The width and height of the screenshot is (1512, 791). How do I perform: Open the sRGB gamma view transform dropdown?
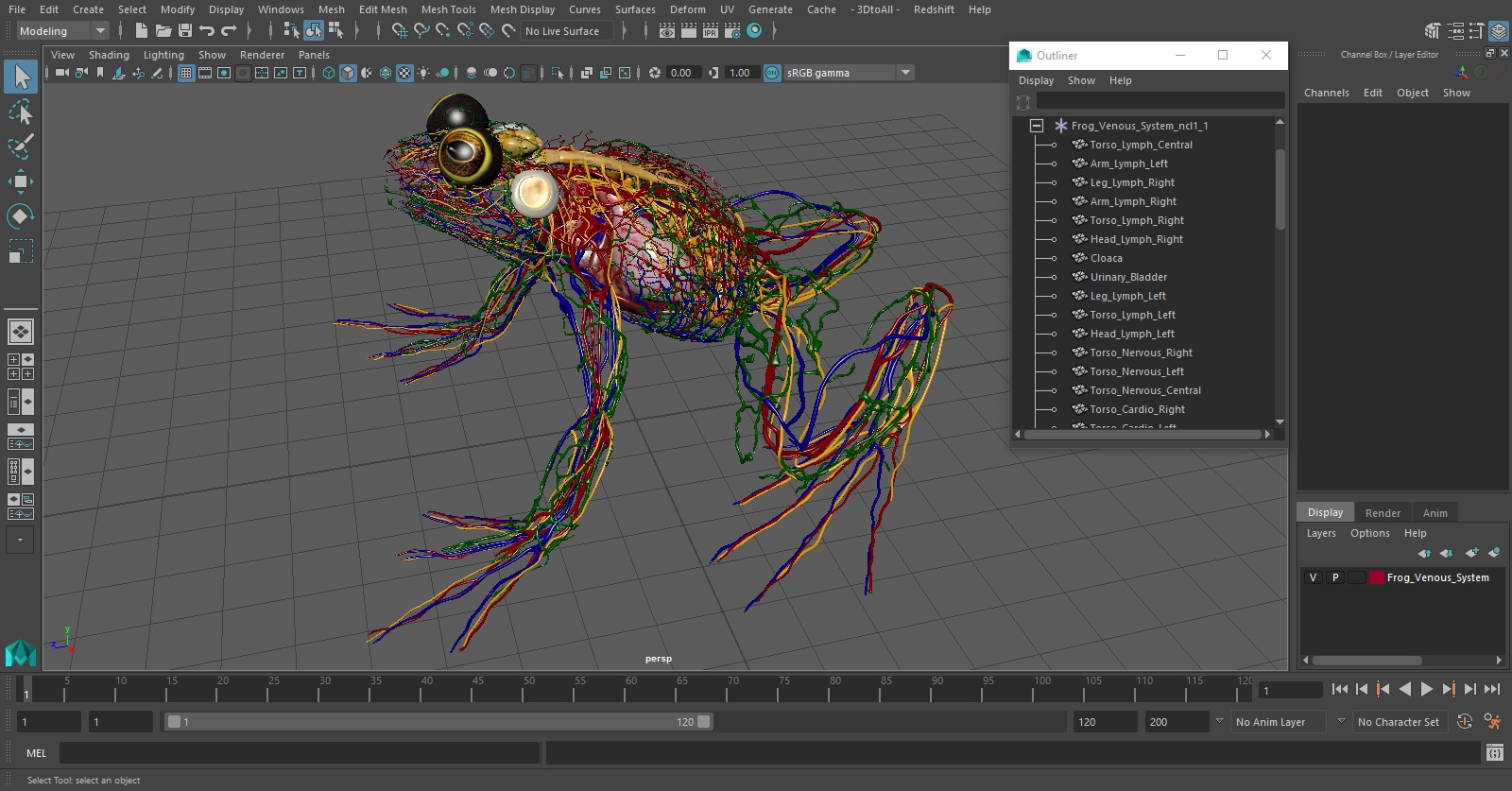(x=849, y=73)
